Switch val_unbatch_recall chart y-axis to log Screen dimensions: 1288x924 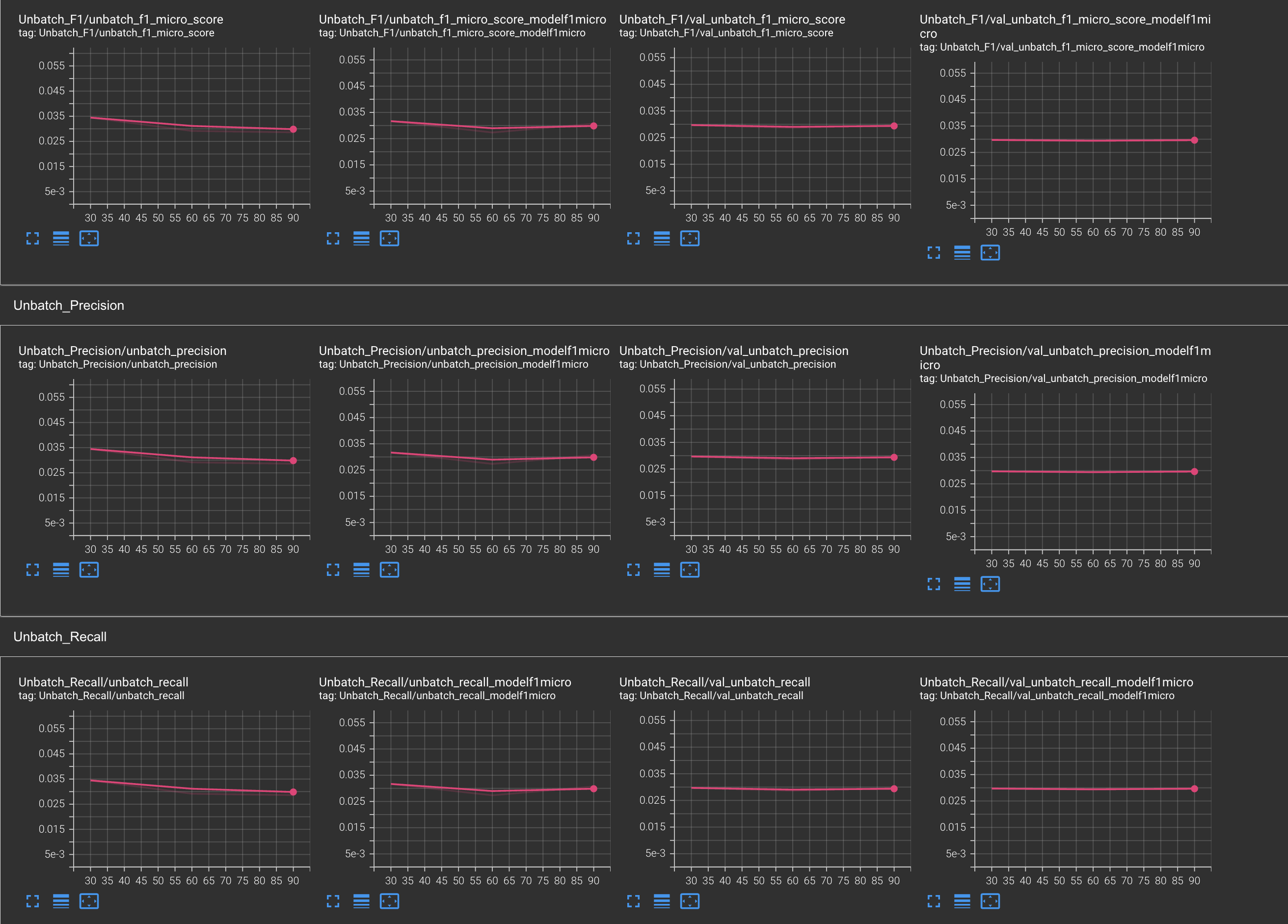[x=662, y=901]
